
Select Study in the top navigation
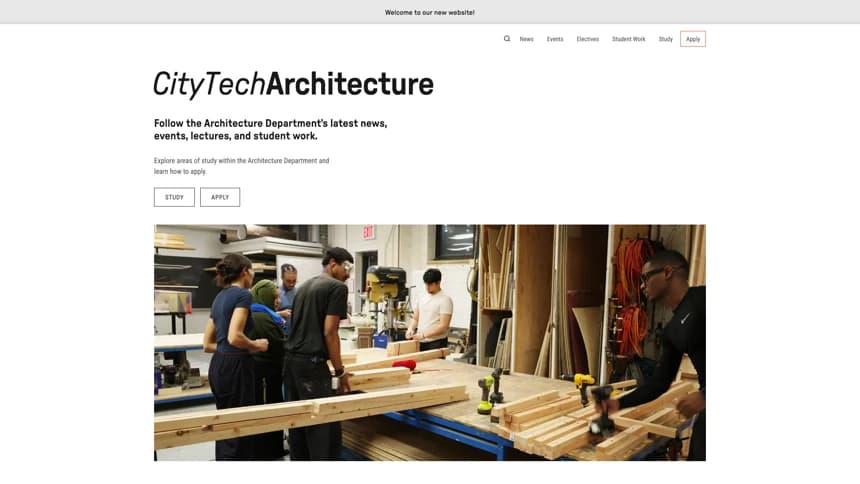[665, 40]
